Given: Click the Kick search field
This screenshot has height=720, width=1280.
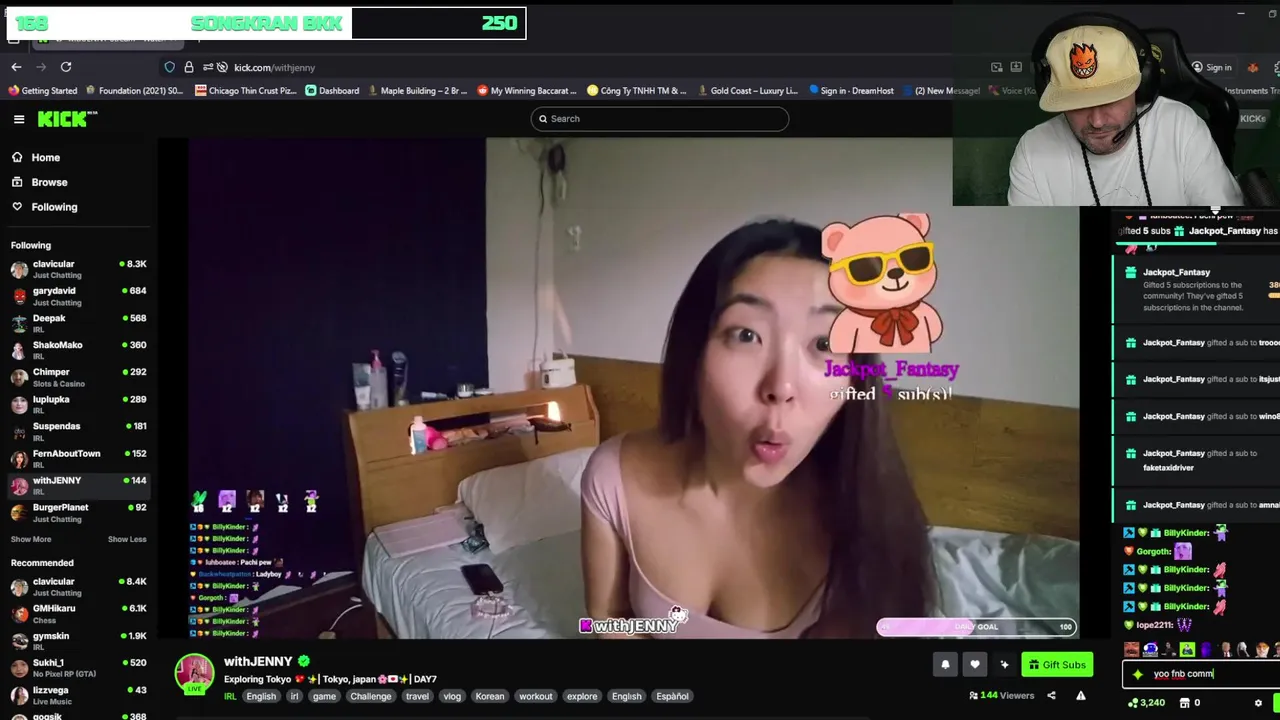Looking at the screenshot, I should tap(660, 119).
